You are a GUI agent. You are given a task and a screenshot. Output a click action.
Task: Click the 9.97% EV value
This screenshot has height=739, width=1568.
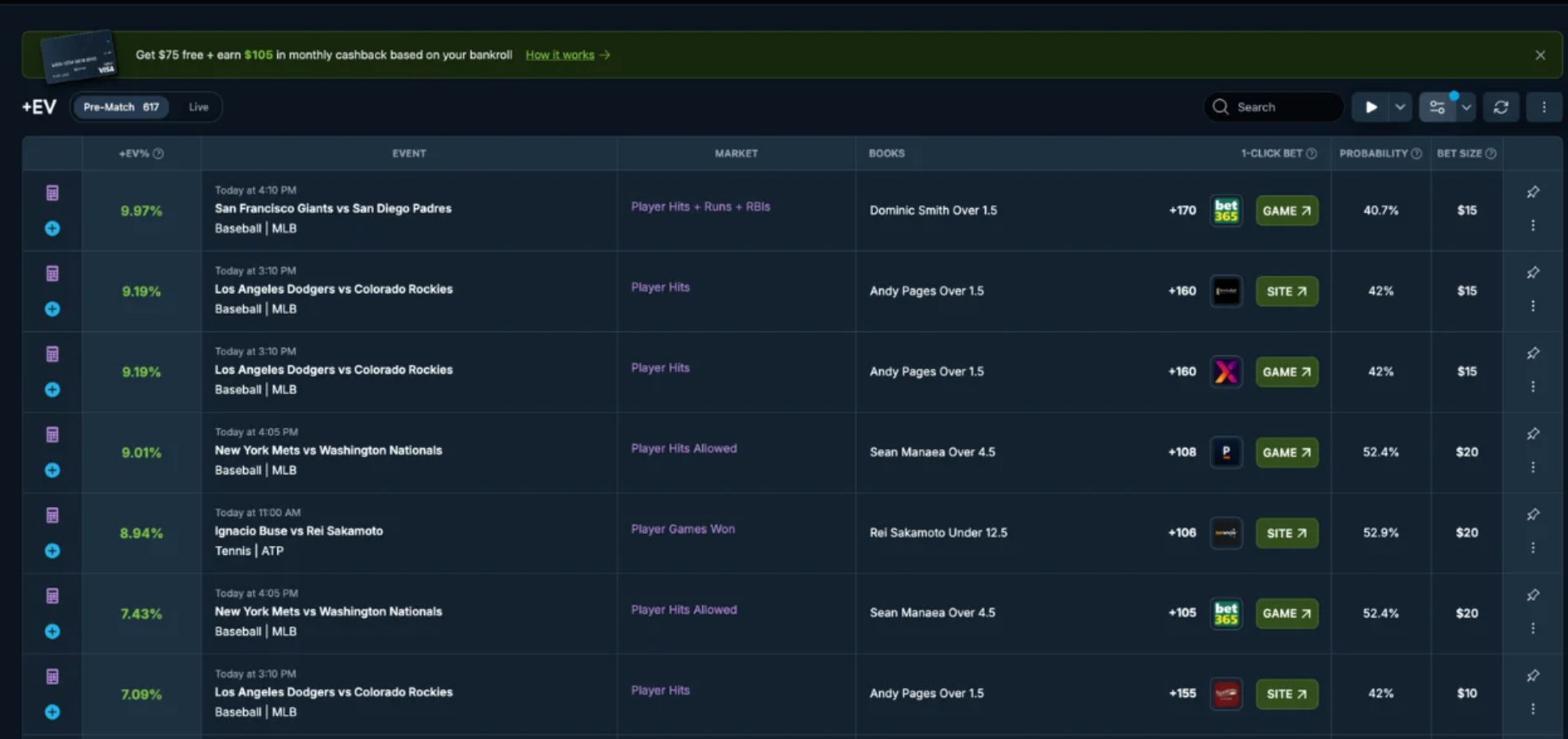point(141,211)
